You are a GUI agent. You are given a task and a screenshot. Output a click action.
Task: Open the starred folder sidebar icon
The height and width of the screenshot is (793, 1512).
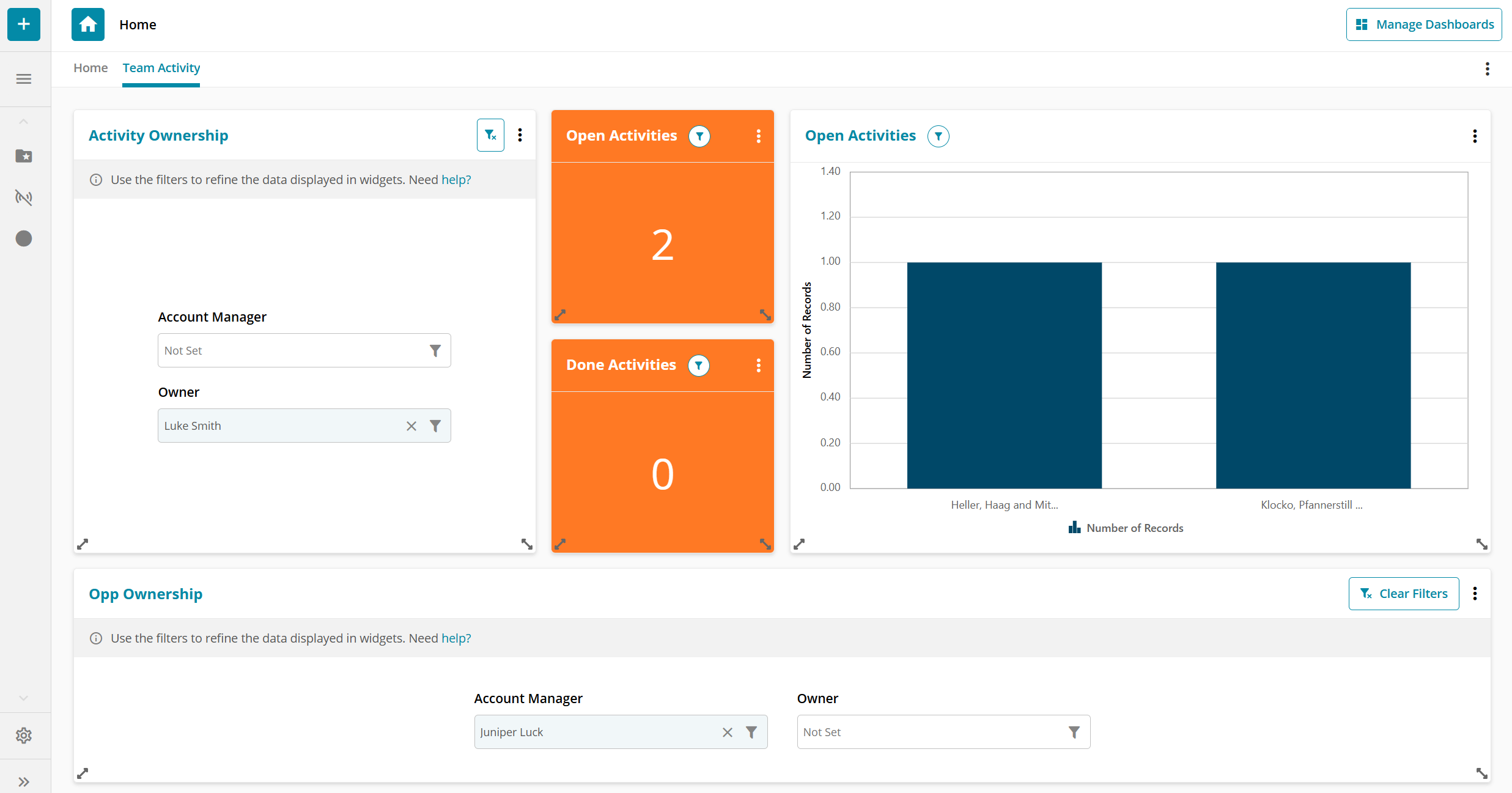pyautogui.click(x=24, y=157)
